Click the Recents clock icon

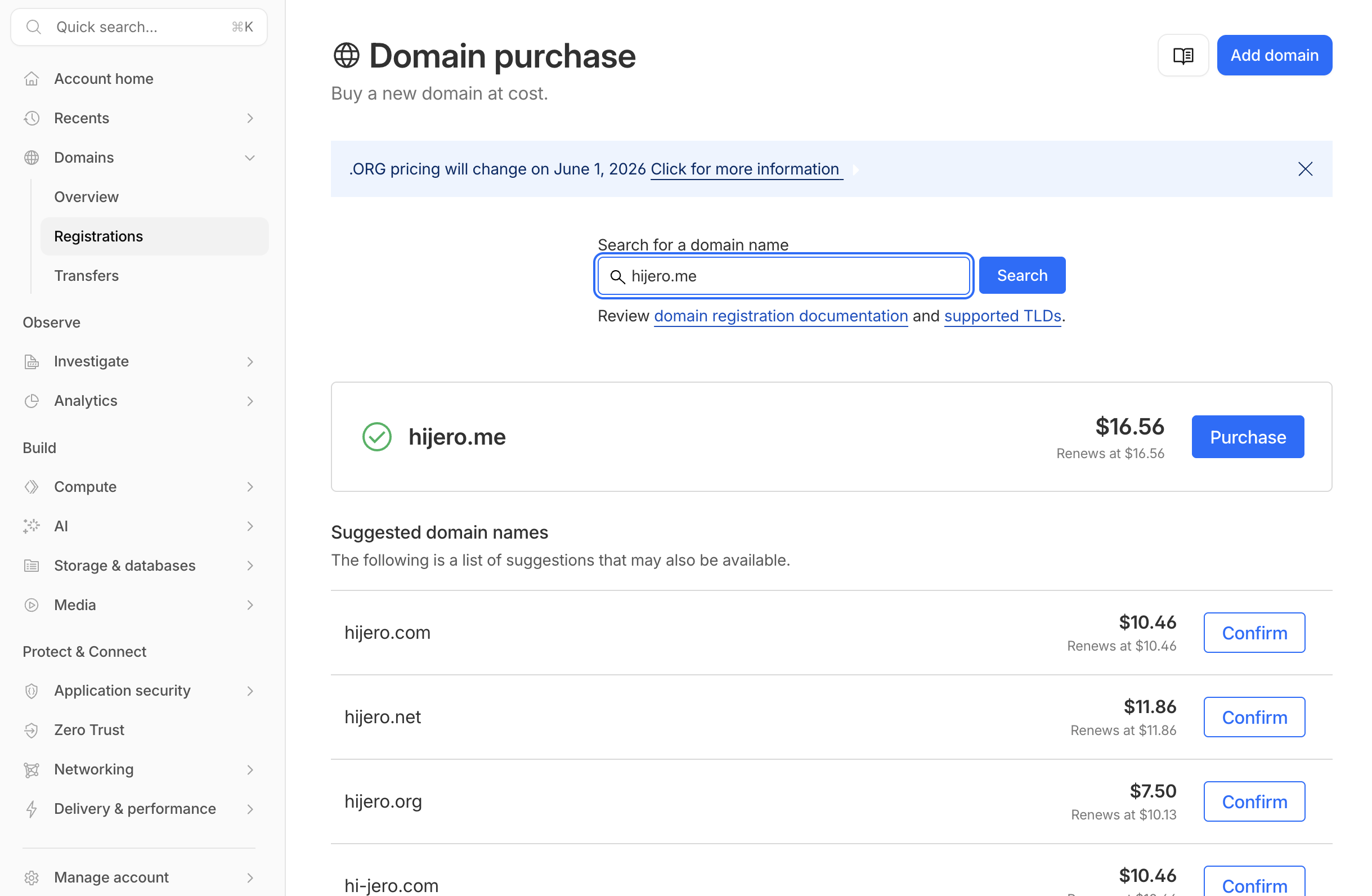32,118
